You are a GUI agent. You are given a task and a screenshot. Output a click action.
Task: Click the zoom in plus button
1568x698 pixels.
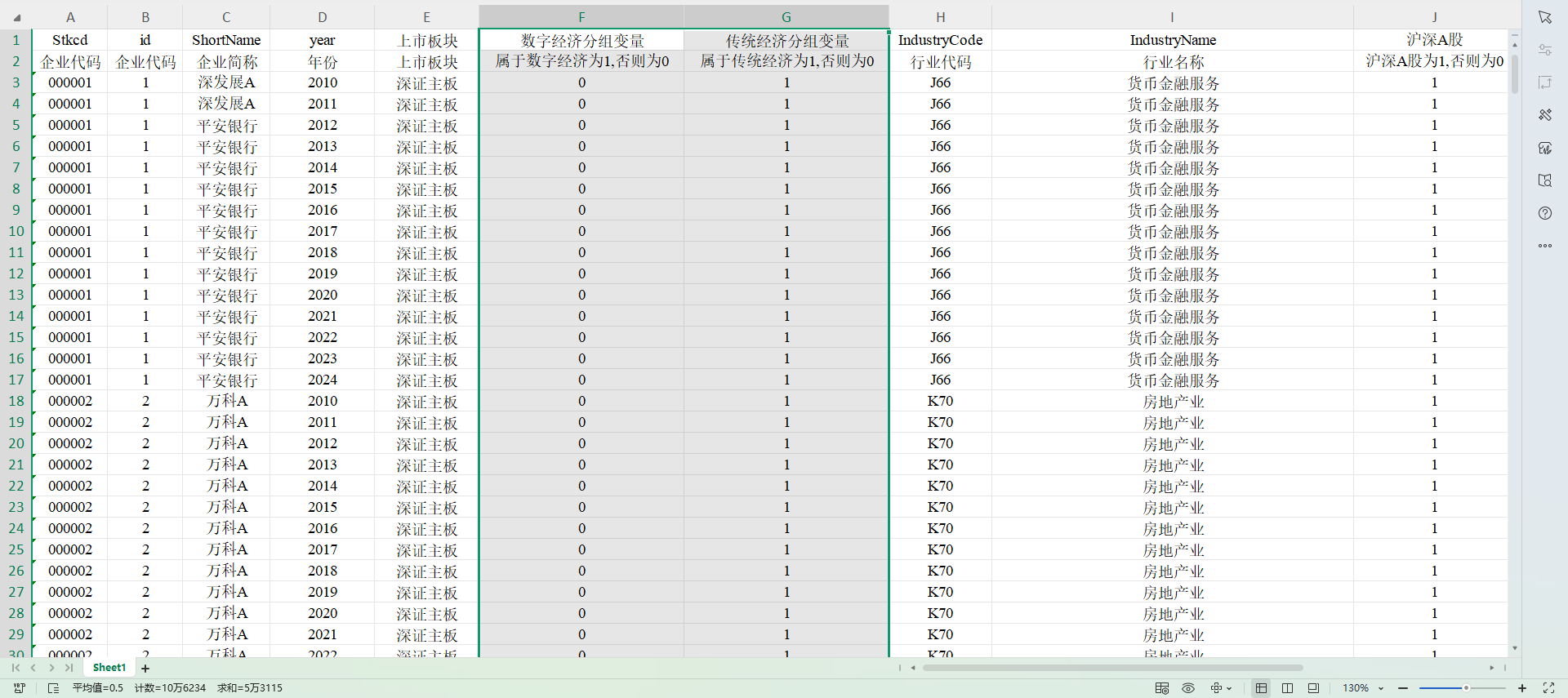(1522, 688)
